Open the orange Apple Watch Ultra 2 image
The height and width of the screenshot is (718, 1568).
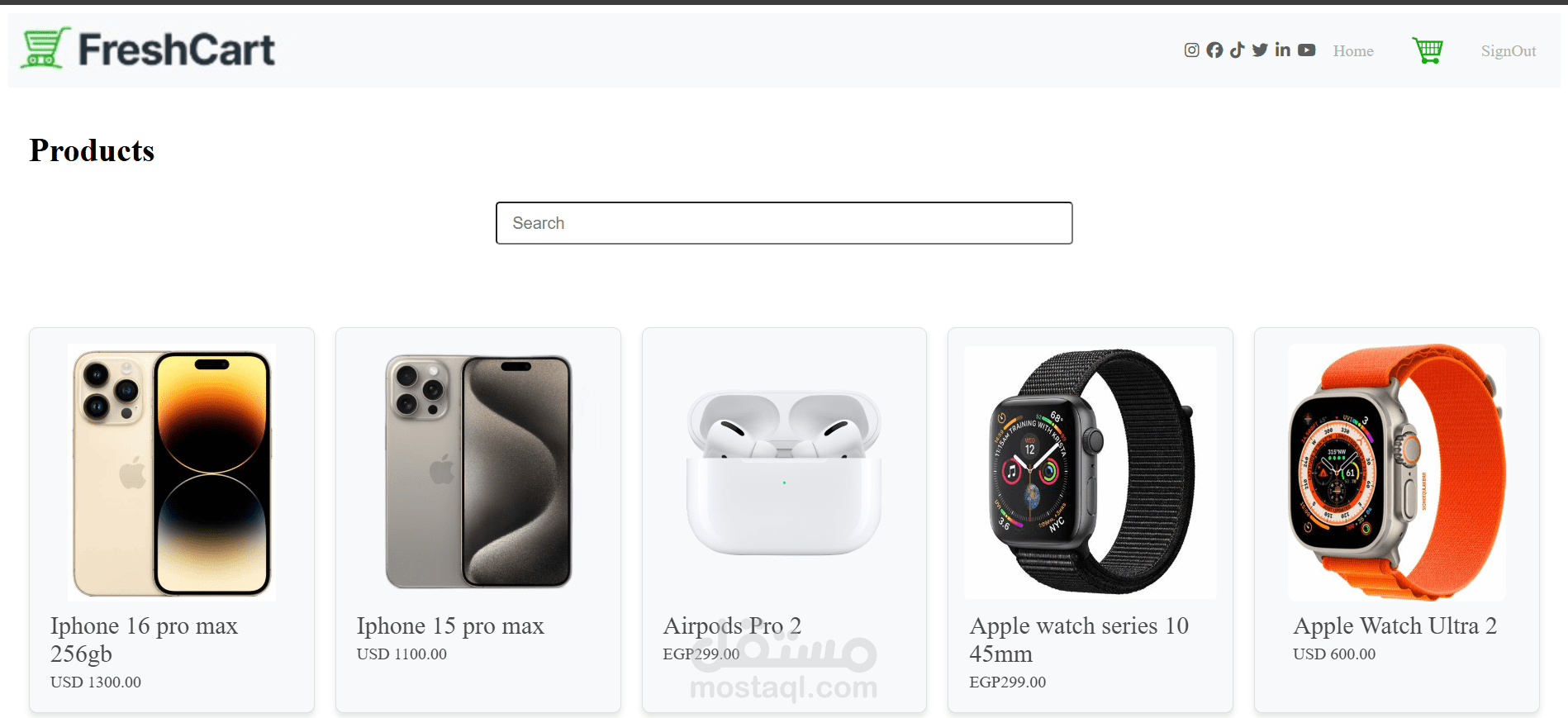(x=1397, y=472)
